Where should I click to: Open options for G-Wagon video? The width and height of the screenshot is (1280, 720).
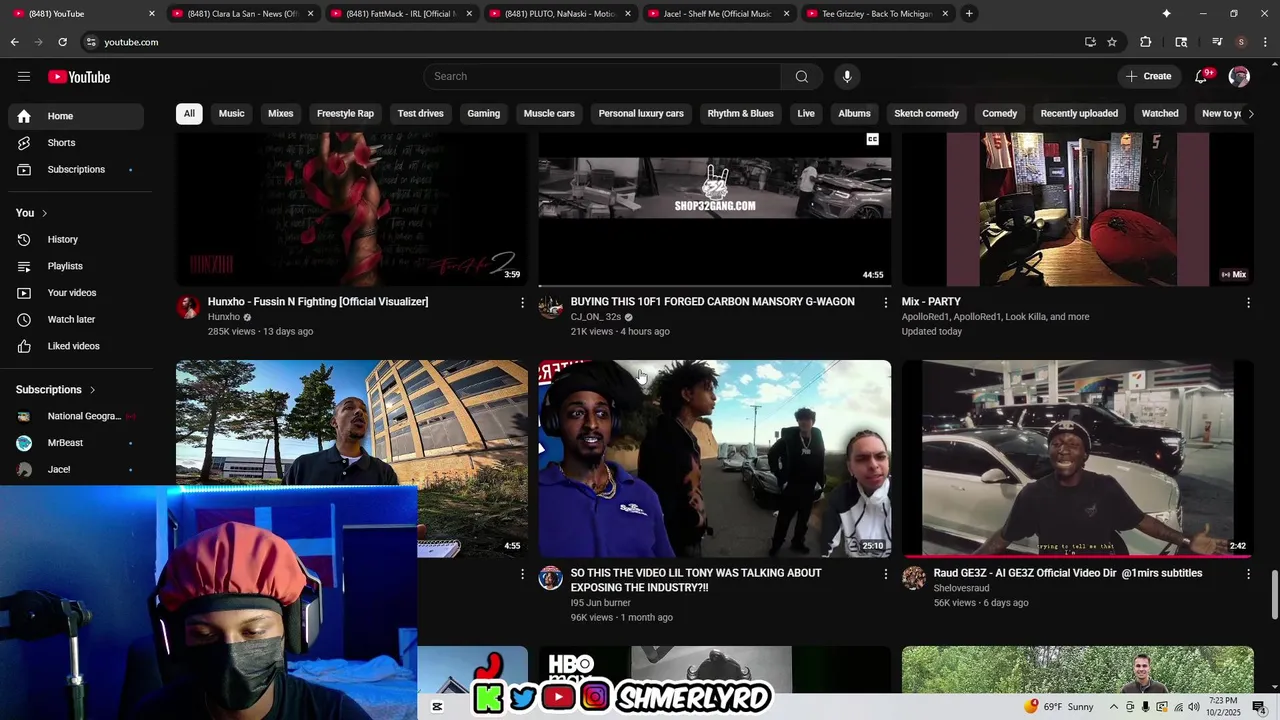(x=885, y=302)
